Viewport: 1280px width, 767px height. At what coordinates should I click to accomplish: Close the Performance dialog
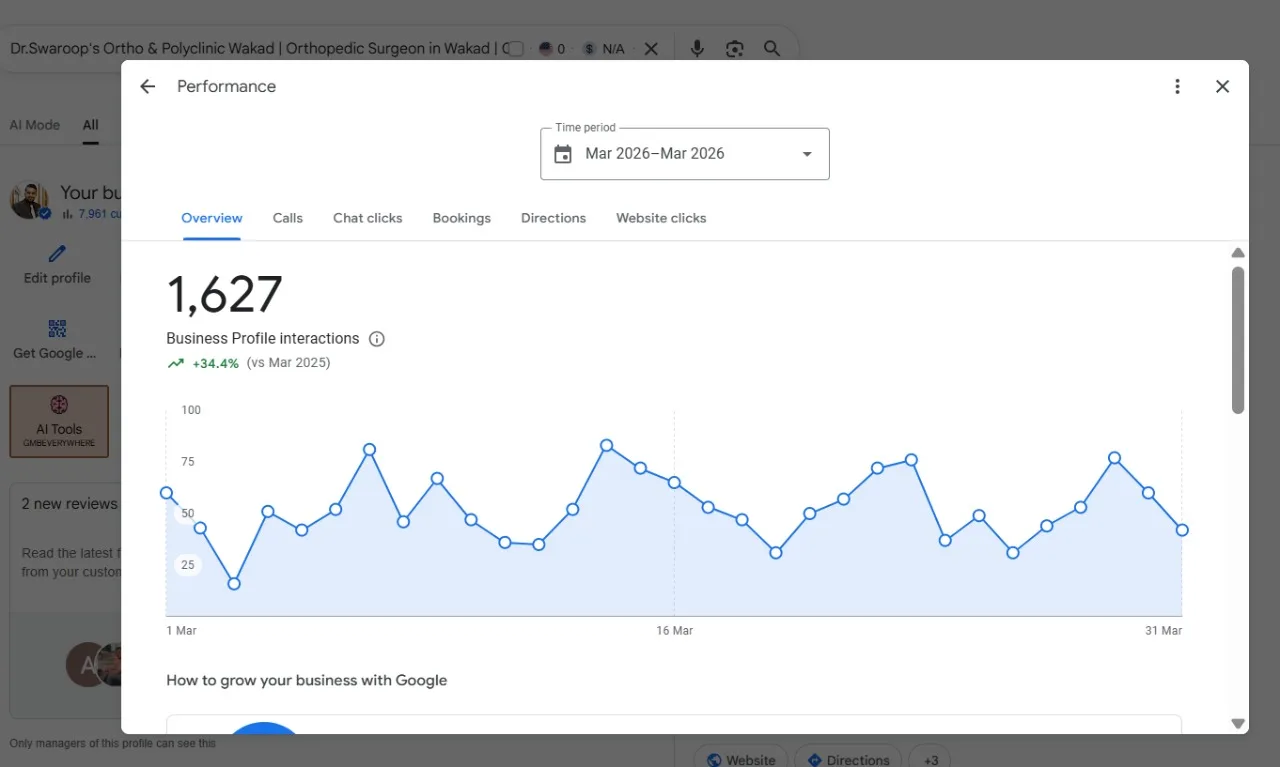(1222, 87)
